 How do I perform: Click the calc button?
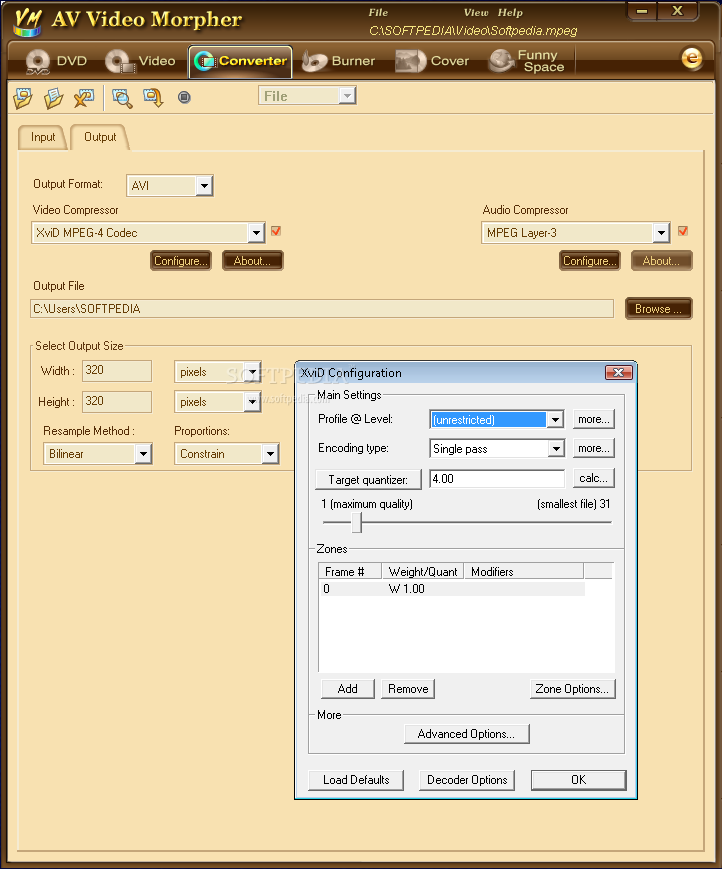593,478
